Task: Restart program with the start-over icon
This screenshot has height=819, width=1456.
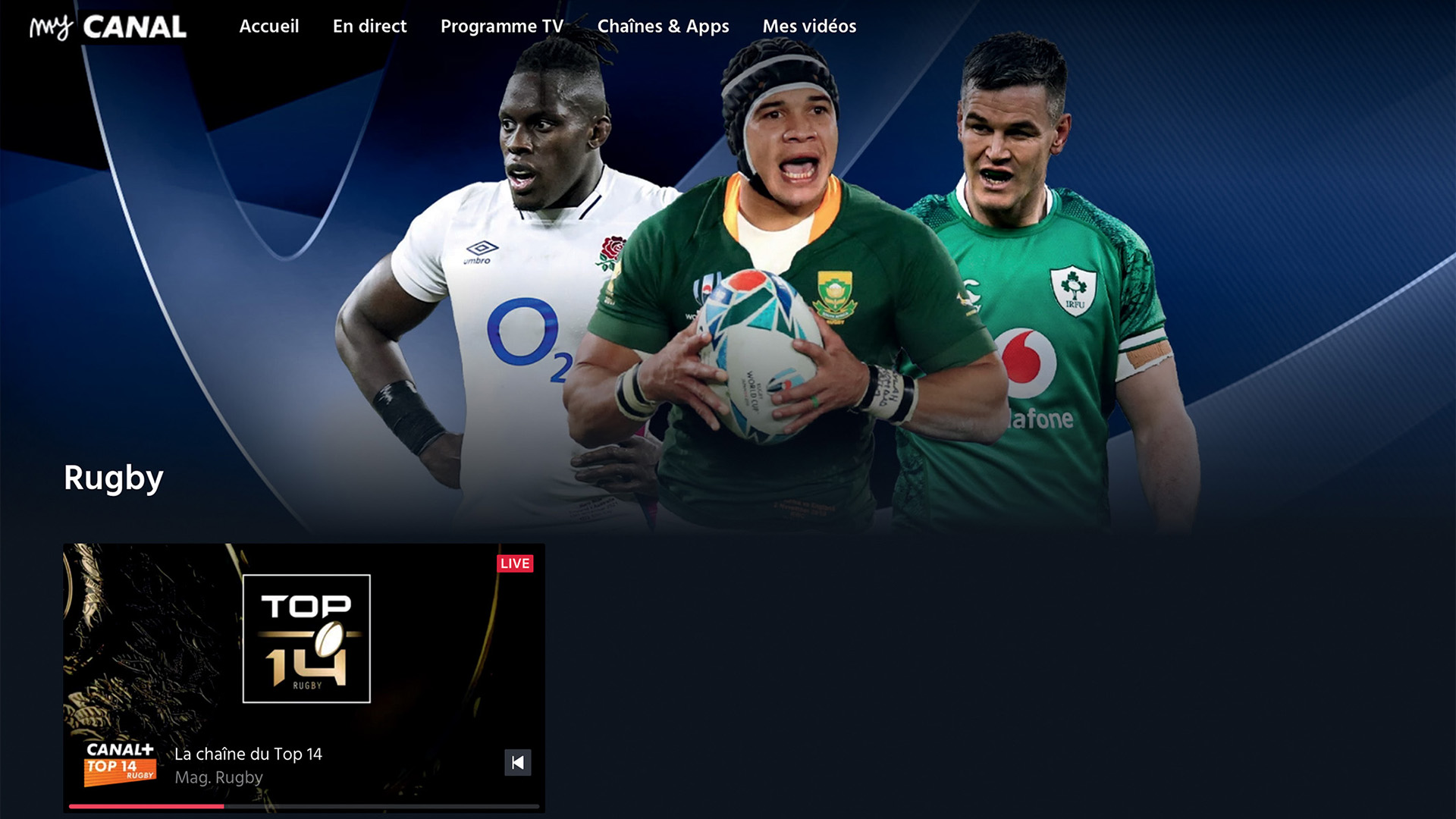Action: (x=518, y=762)
